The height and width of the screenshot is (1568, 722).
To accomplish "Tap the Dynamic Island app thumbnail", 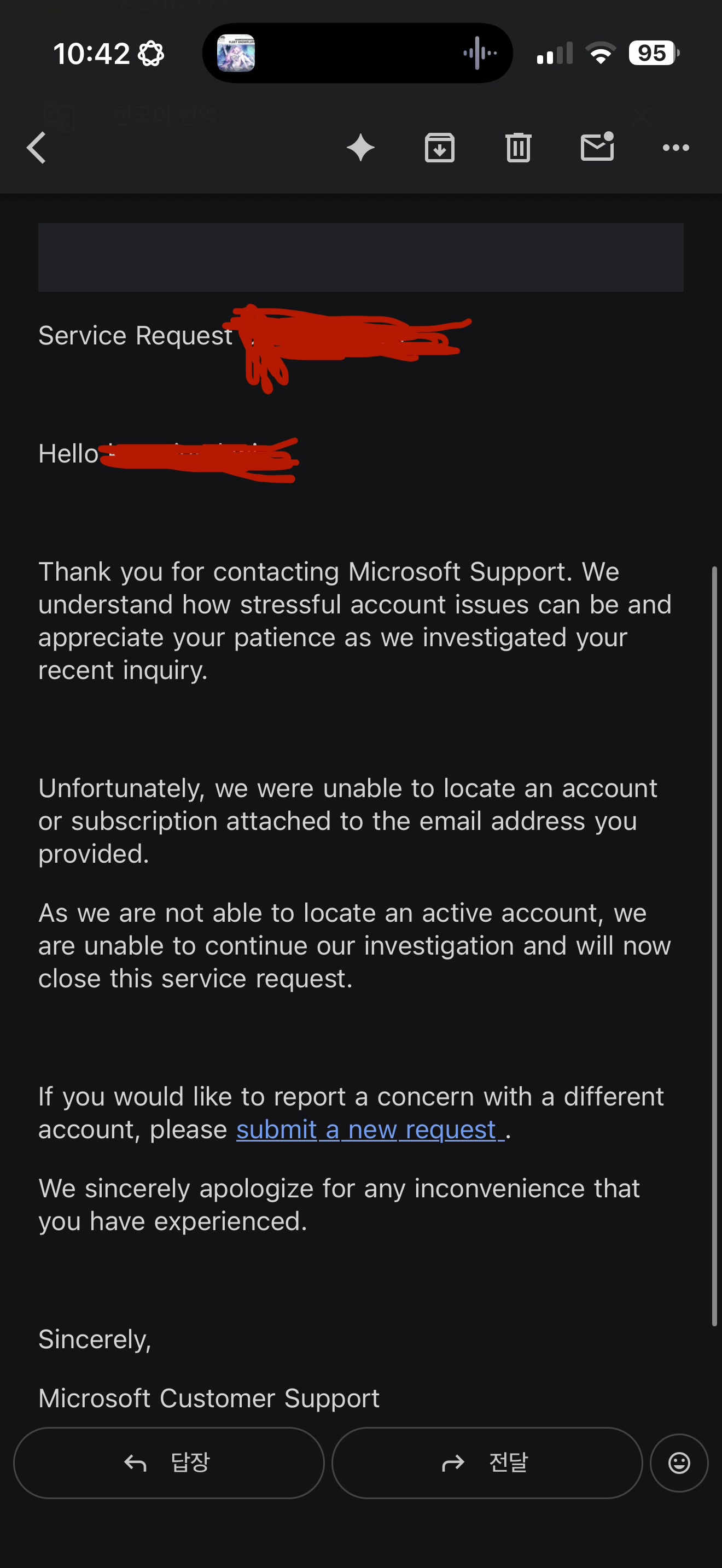I will [236, 53].
